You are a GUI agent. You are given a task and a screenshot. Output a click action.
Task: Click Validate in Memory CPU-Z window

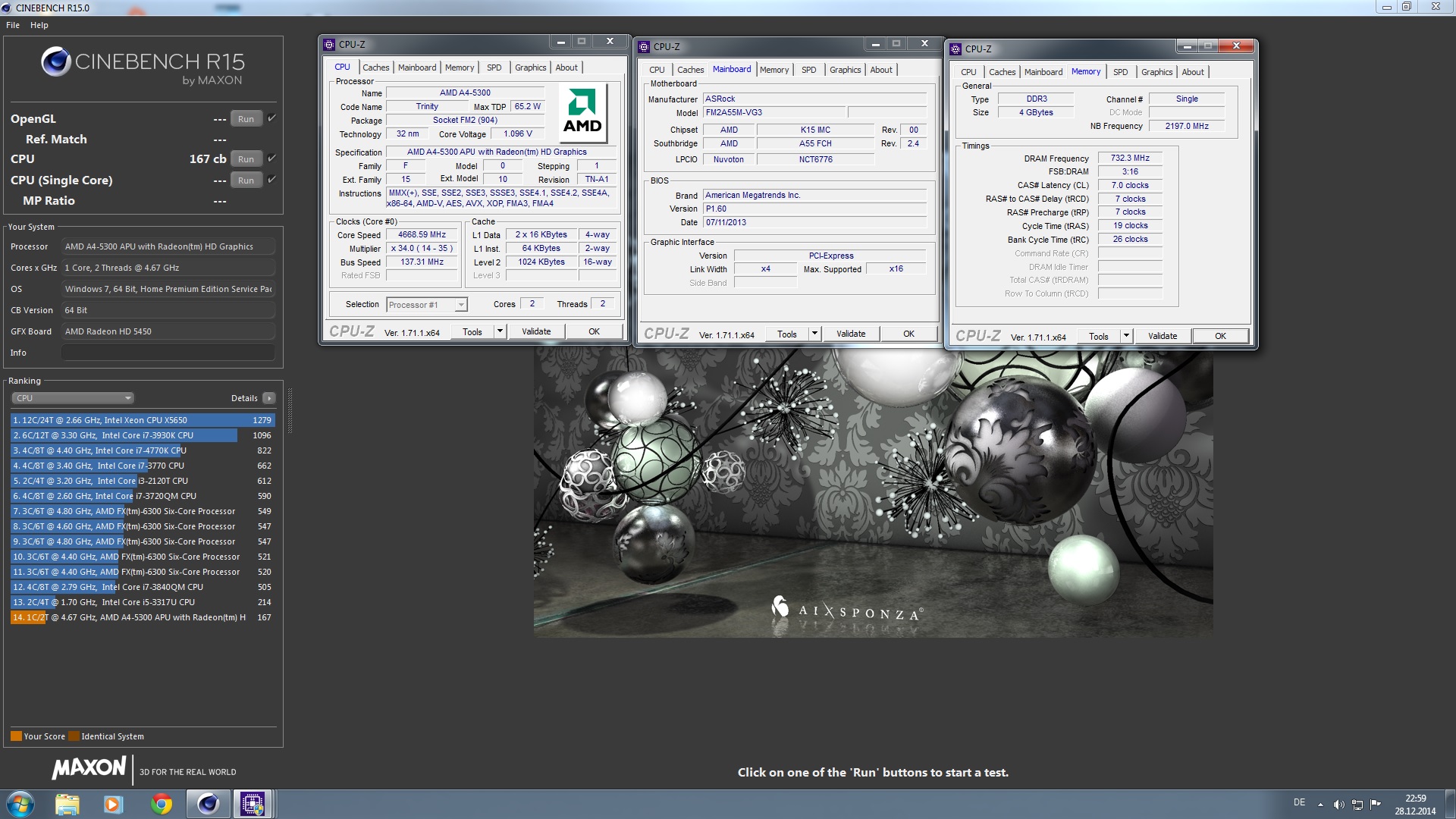1163,336
